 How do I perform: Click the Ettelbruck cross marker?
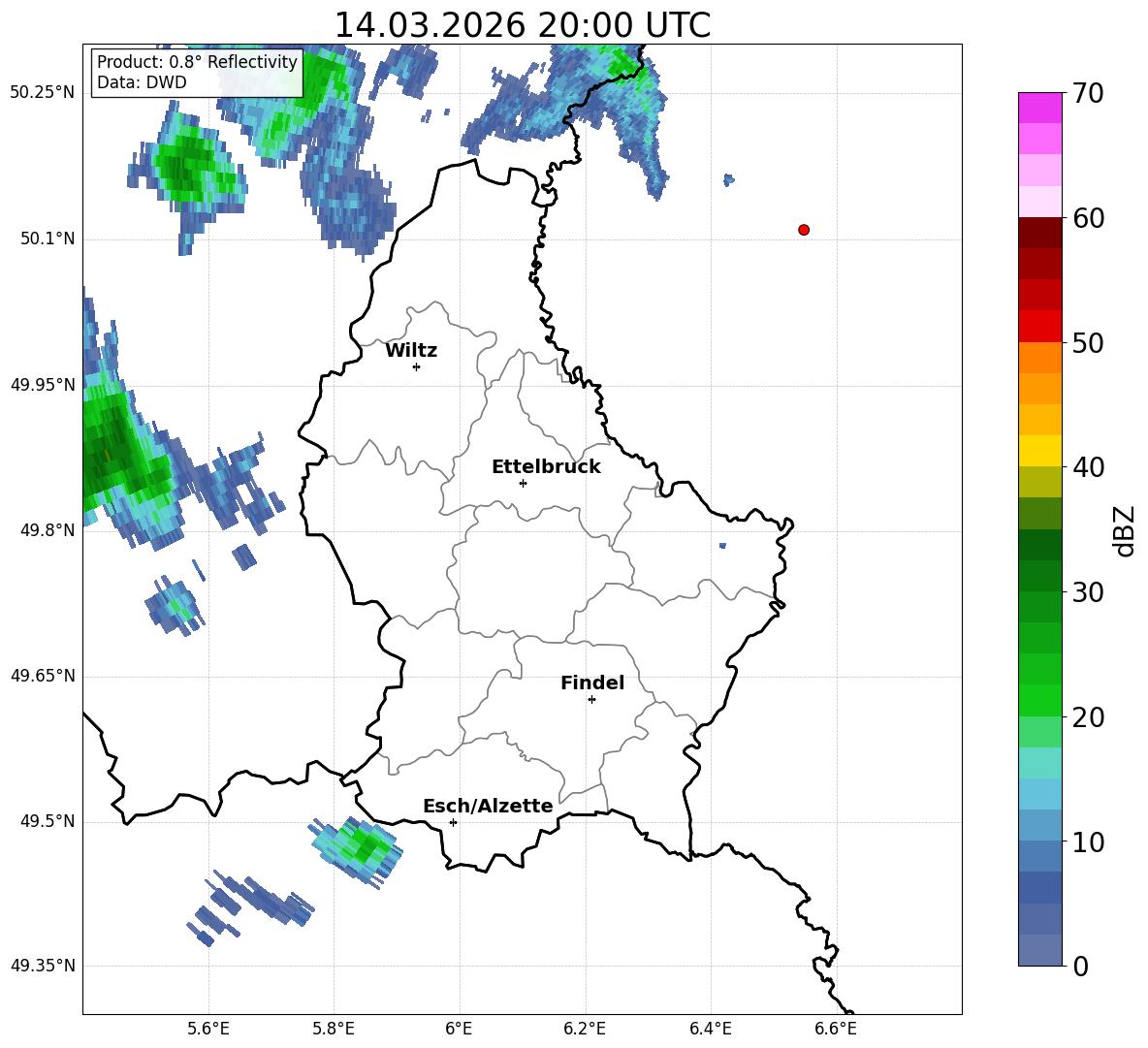pos(523,483)
